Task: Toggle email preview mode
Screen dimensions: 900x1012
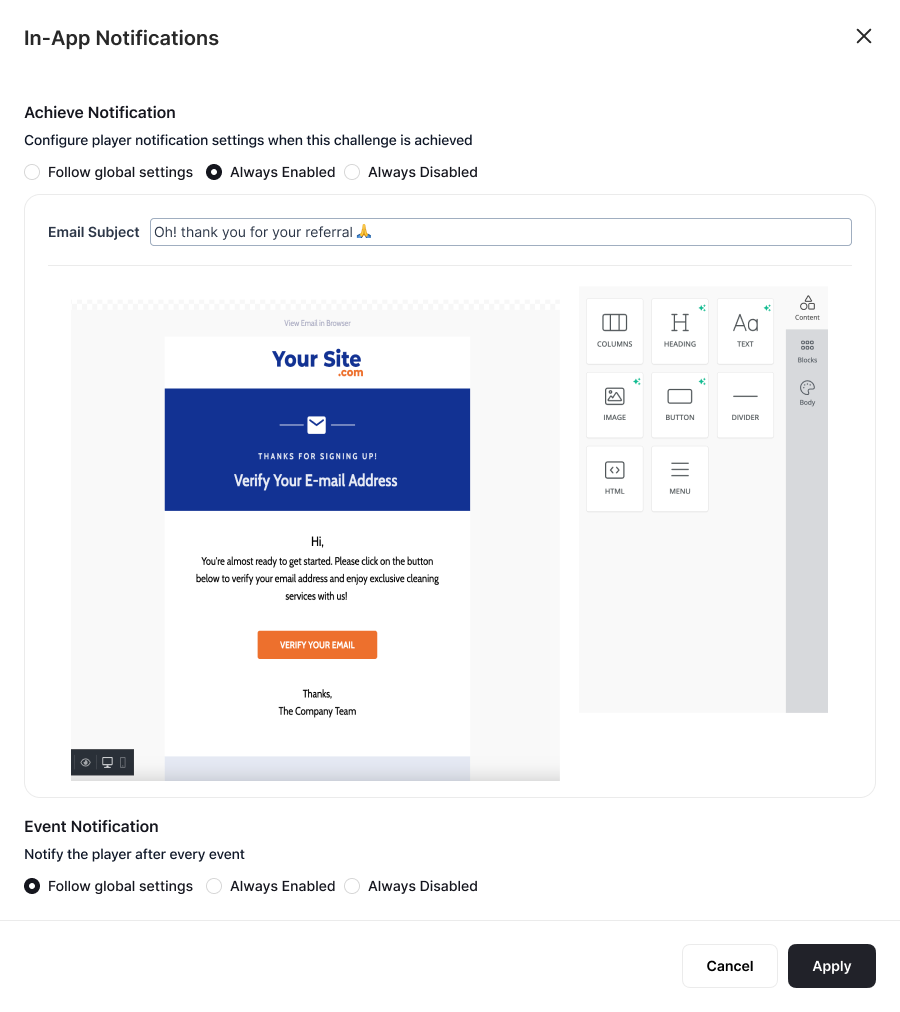Action: 86,762
